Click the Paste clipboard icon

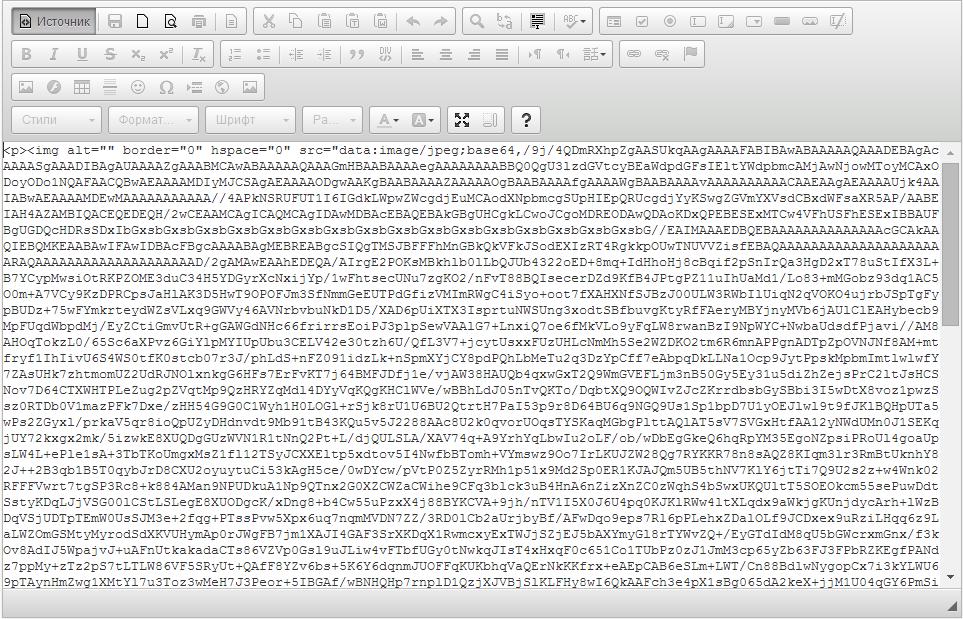324,21
